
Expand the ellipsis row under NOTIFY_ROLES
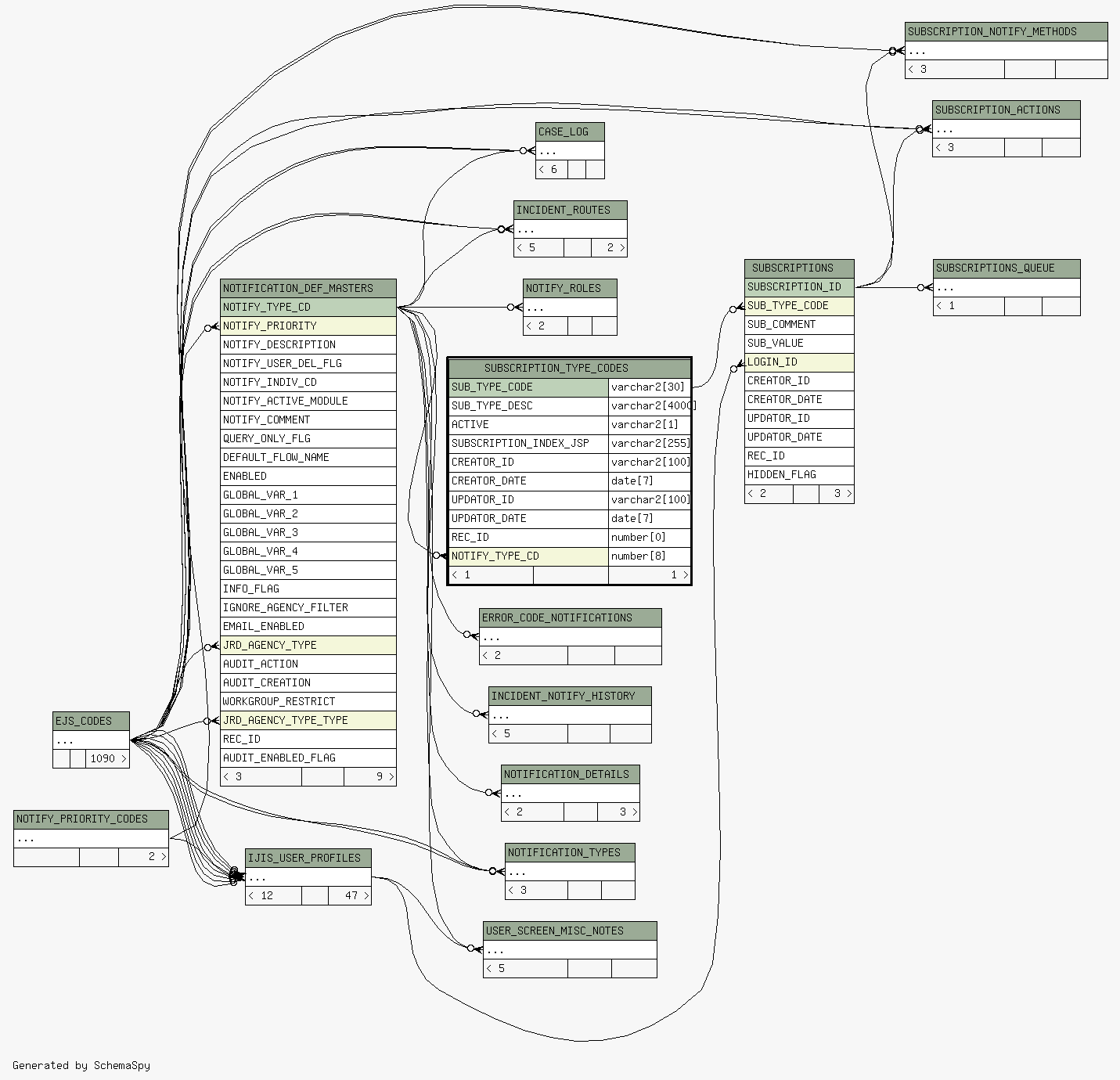(x=570, y=308)
